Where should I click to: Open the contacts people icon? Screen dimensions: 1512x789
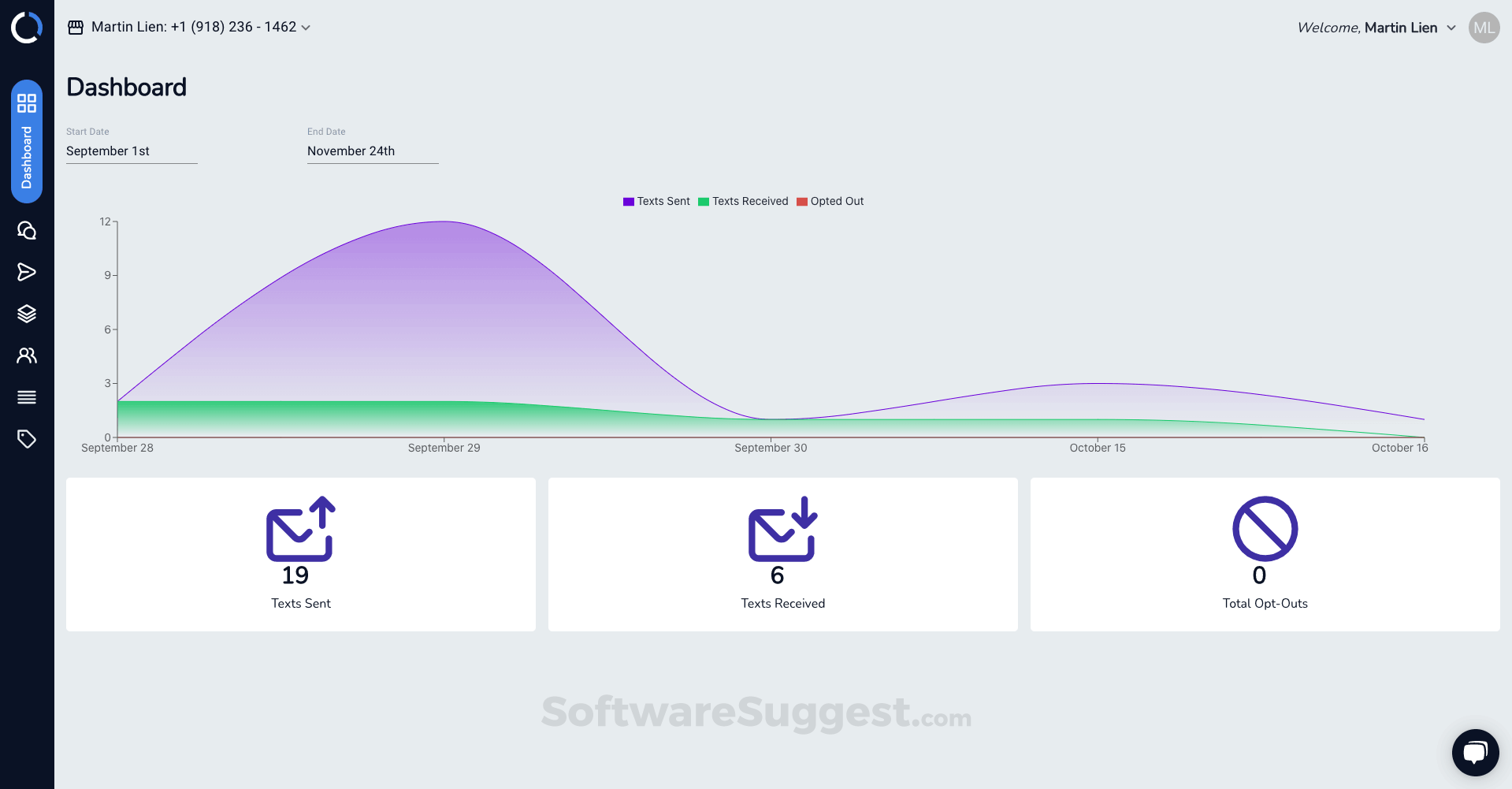click(x=27, y=355)
